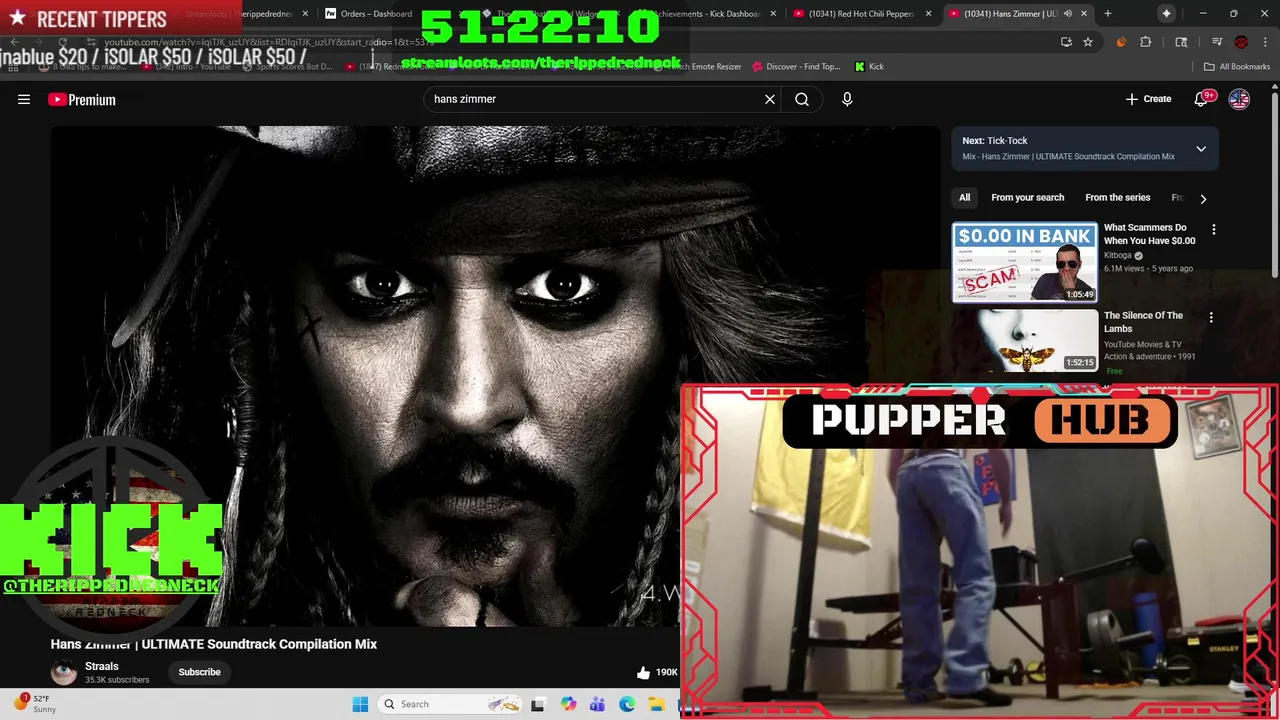Screen dimensions: 1280x720
Task: Open the Windows Start menu
Action: point(360,704)
